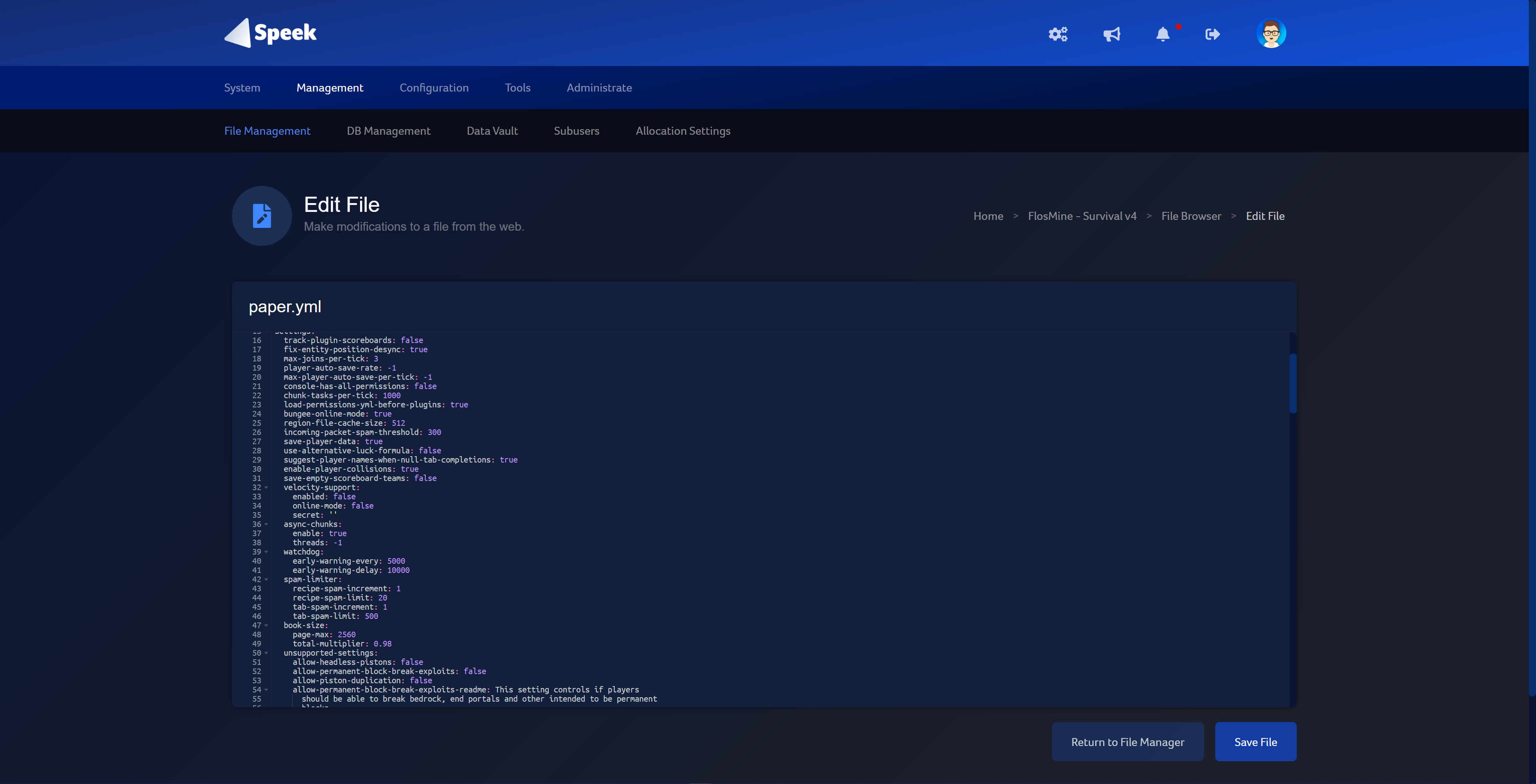Collapse async-chunks fold at line 36

[266, 524]
